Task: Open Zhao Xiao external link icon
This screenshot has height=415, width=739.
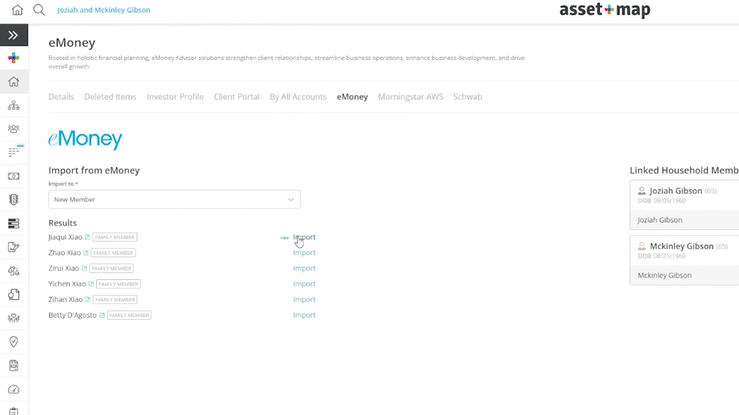Action: [86, 253]
